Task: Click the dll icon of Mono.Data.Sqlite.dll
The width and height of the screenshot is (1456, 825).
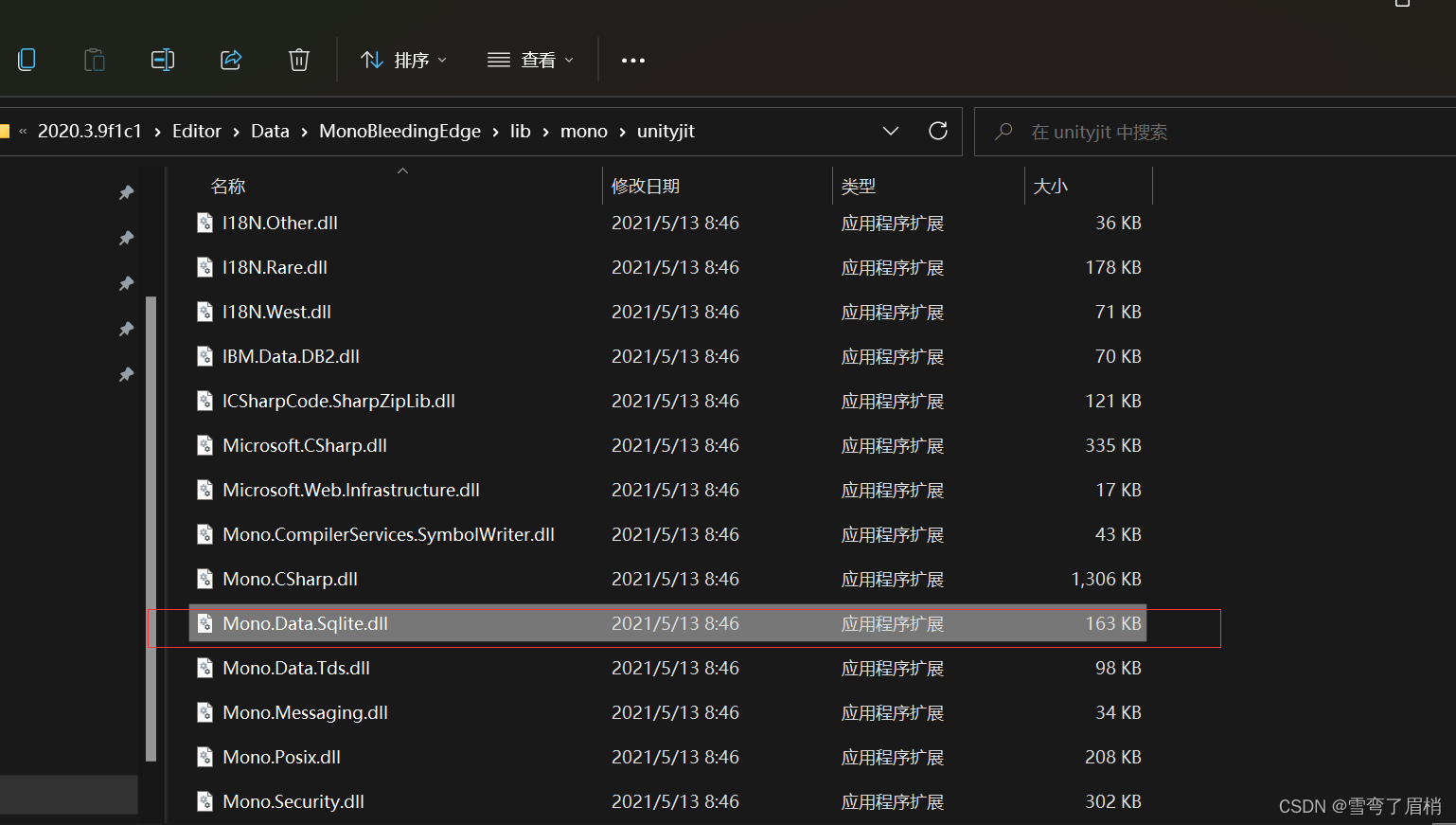Action: (x=204, y=623)
